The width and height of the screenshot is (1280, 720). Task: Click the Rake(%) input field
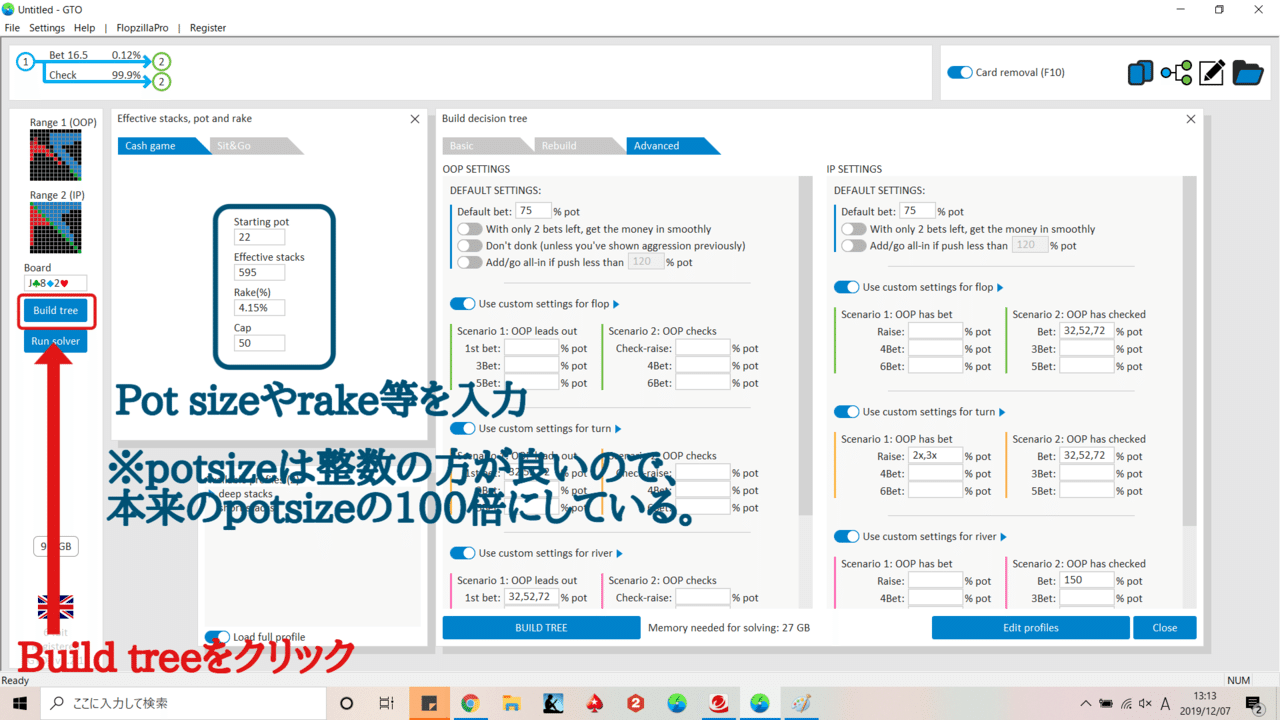coord(259,308)
